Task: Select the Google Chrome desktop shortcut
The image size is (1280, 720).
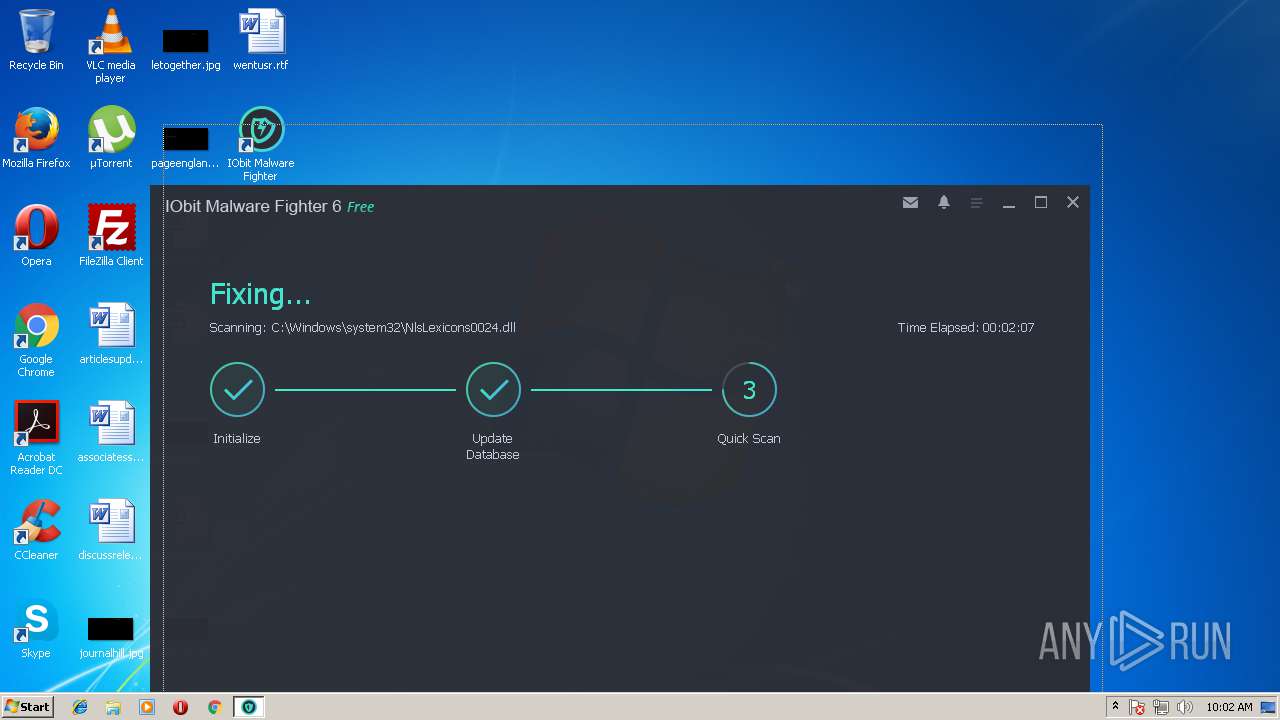Action: (x=36, y=340)
